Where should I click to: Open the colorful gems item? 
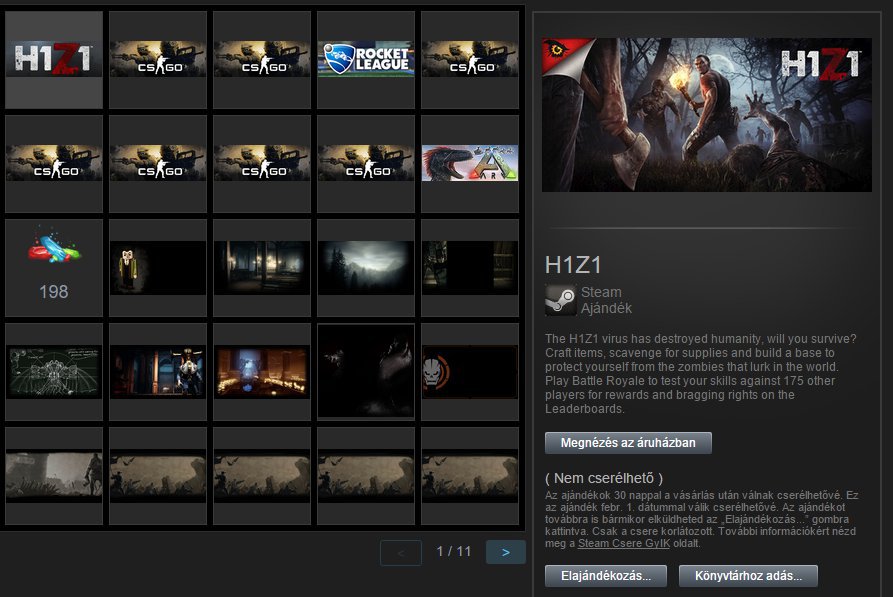[x=54, y=268]
